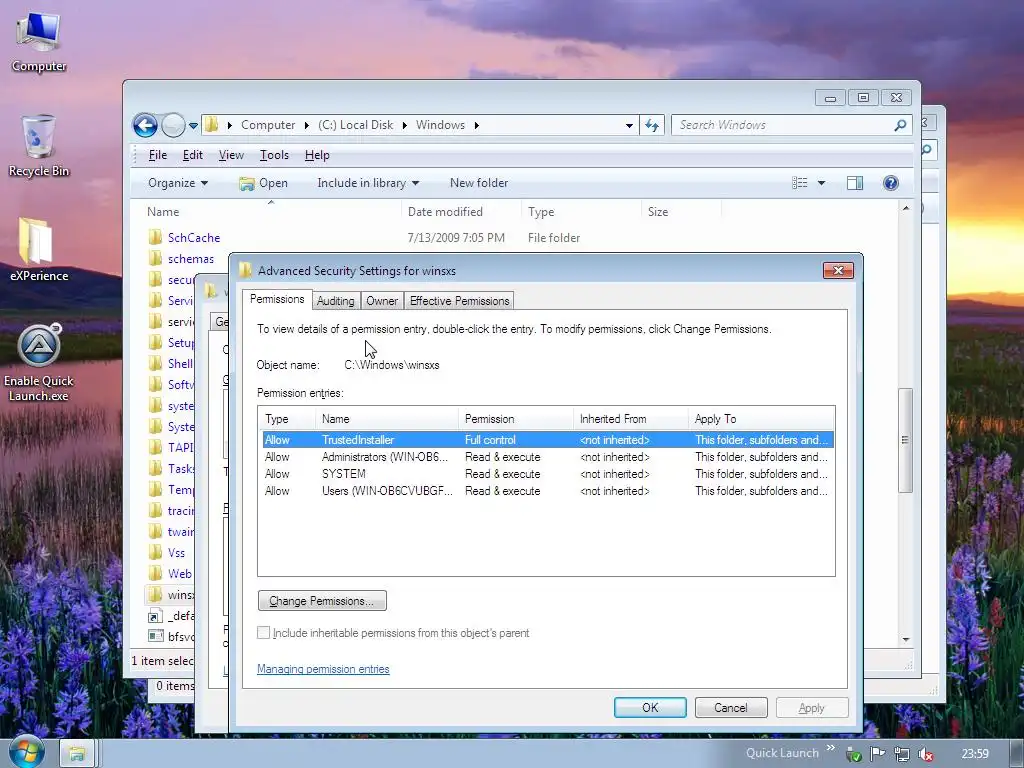Open the Edit menu
The height and width of the screenshot is (768, 1024).
[x=193, y=155]
